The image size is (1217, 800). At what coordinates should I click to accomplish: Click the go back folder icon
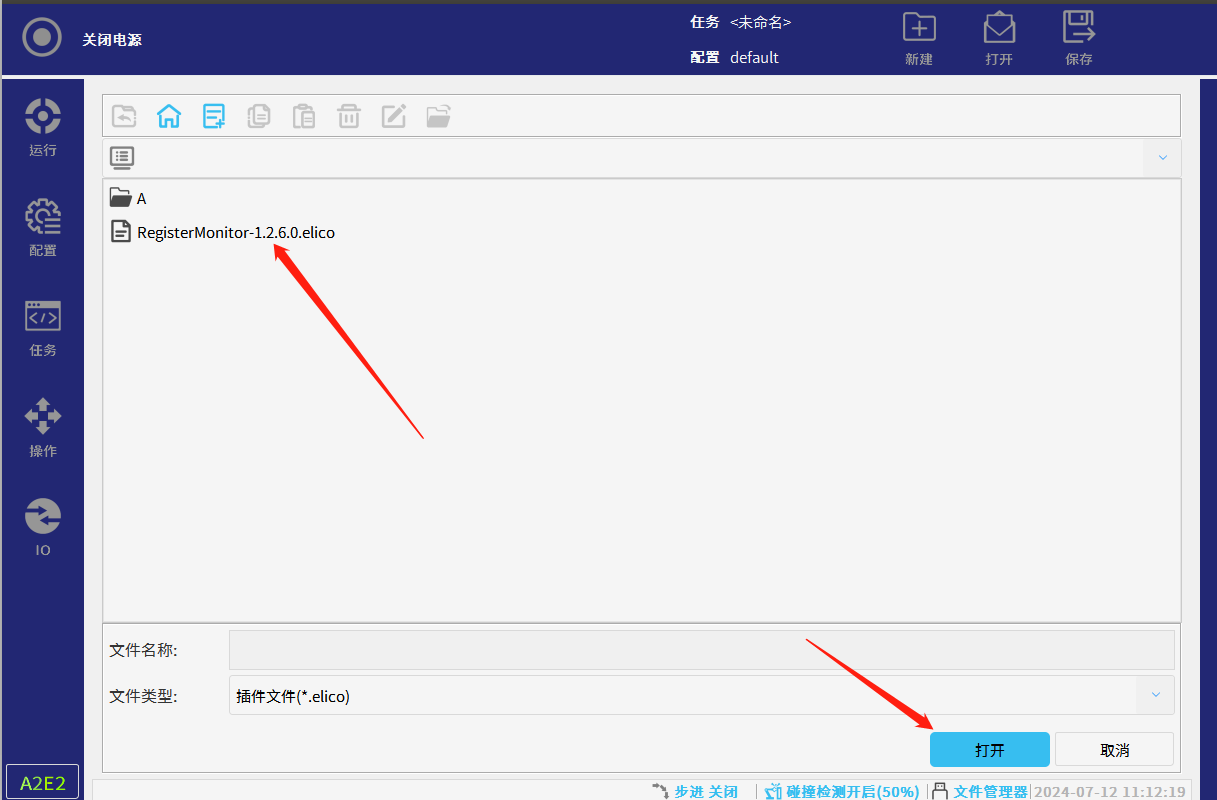124,116
